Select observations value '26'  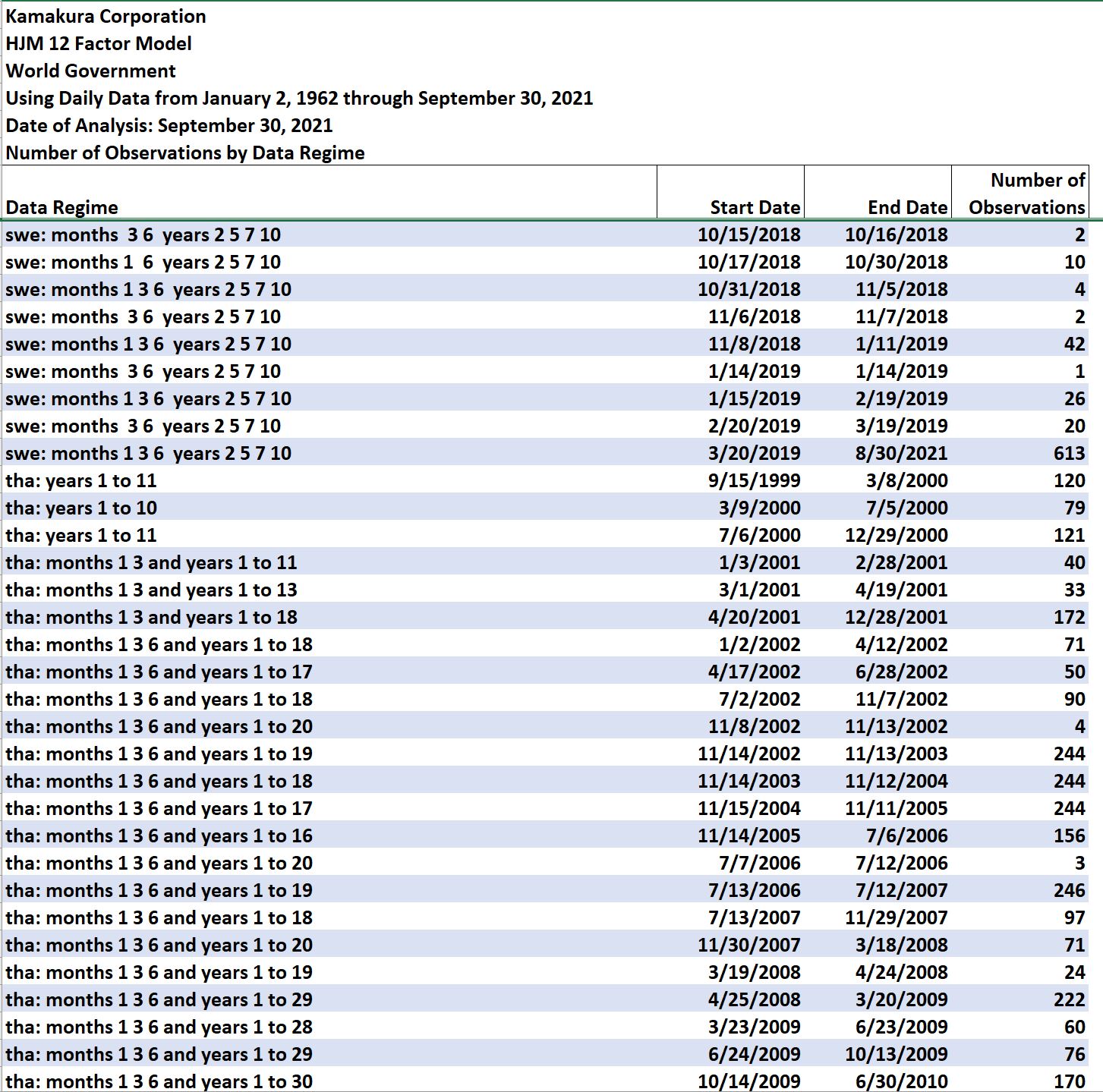1074,399
